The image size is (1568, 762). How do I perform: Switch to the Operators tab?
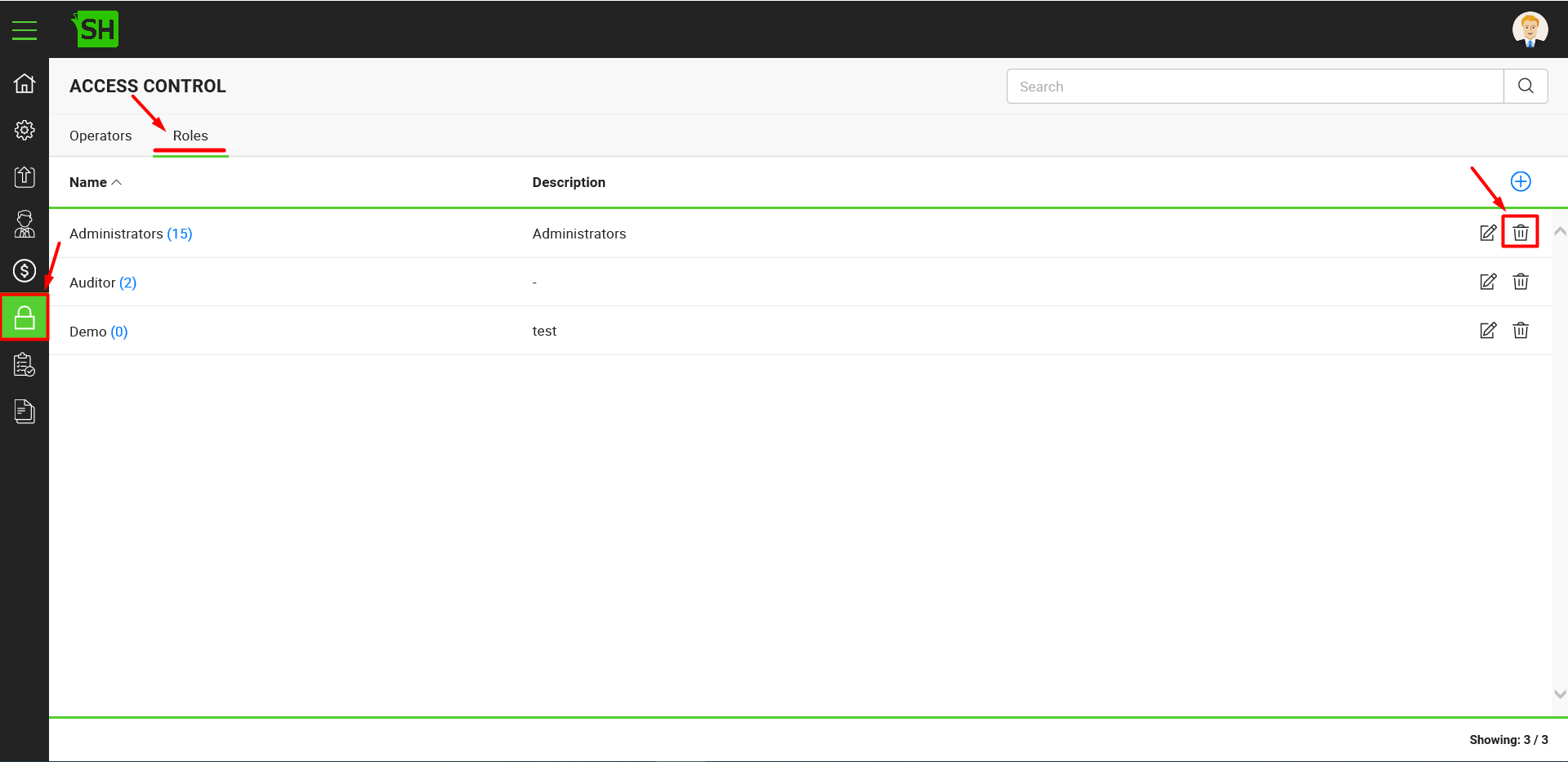[x=101, y=136]
